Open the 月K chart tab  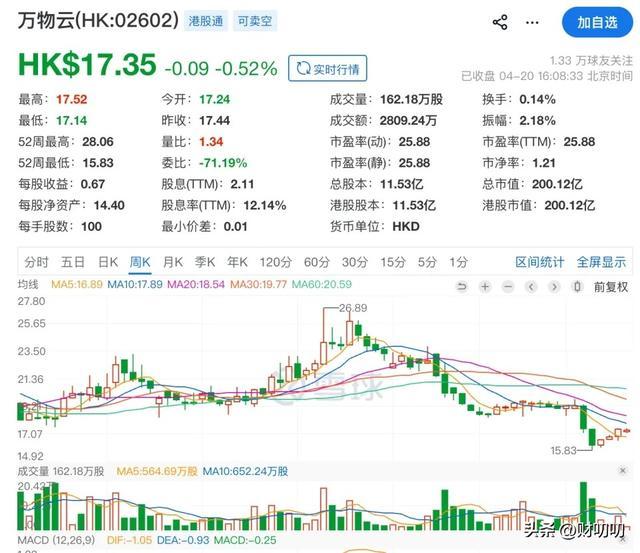173,262
